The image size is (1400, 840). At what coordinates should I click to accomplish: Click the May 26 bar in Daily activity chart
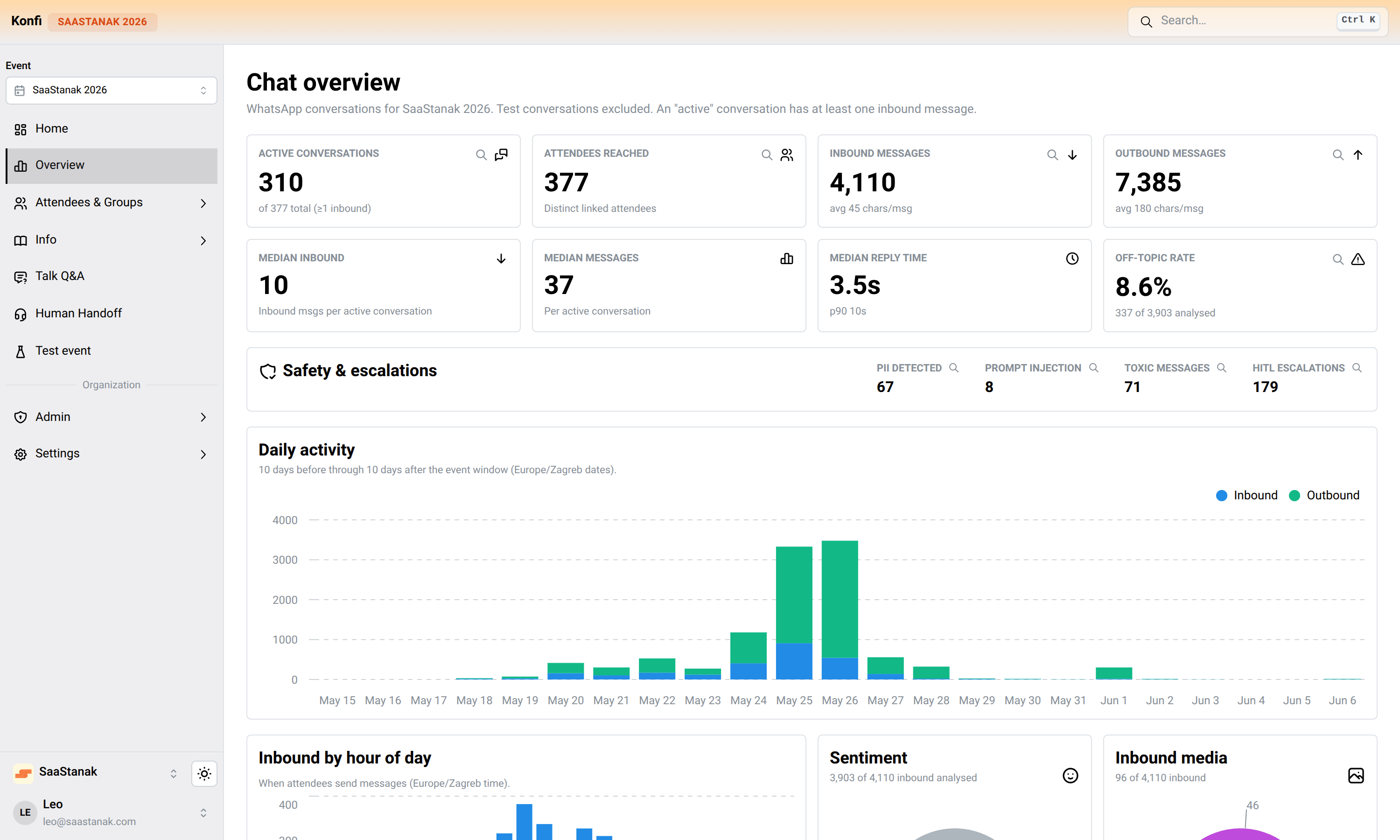840,610
